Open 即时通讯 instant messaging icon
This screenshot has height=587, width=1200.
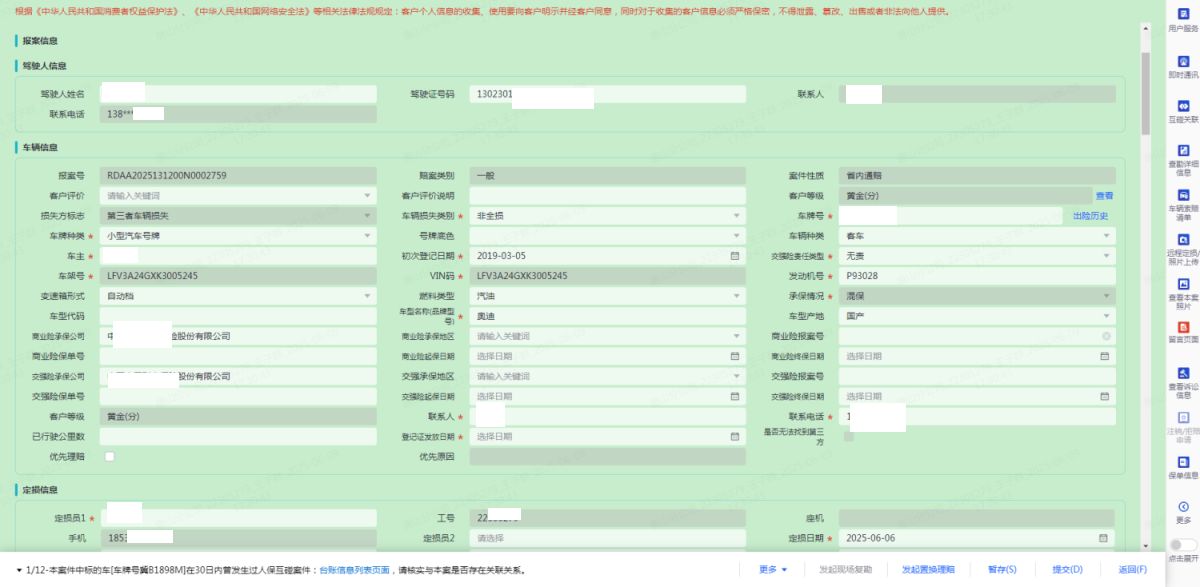point(1183,61)
